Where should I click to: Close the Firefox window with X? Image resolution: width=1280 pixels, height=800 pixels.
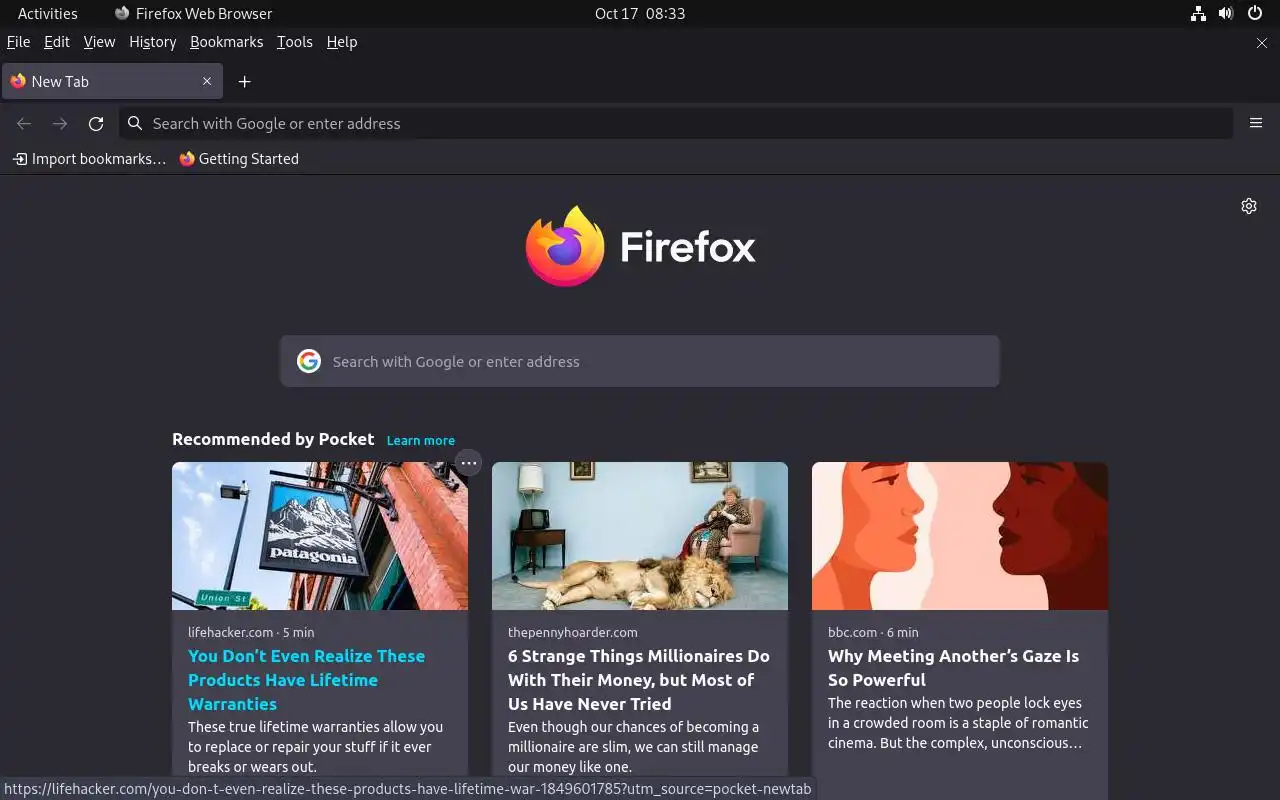[x=1262, y=43]
